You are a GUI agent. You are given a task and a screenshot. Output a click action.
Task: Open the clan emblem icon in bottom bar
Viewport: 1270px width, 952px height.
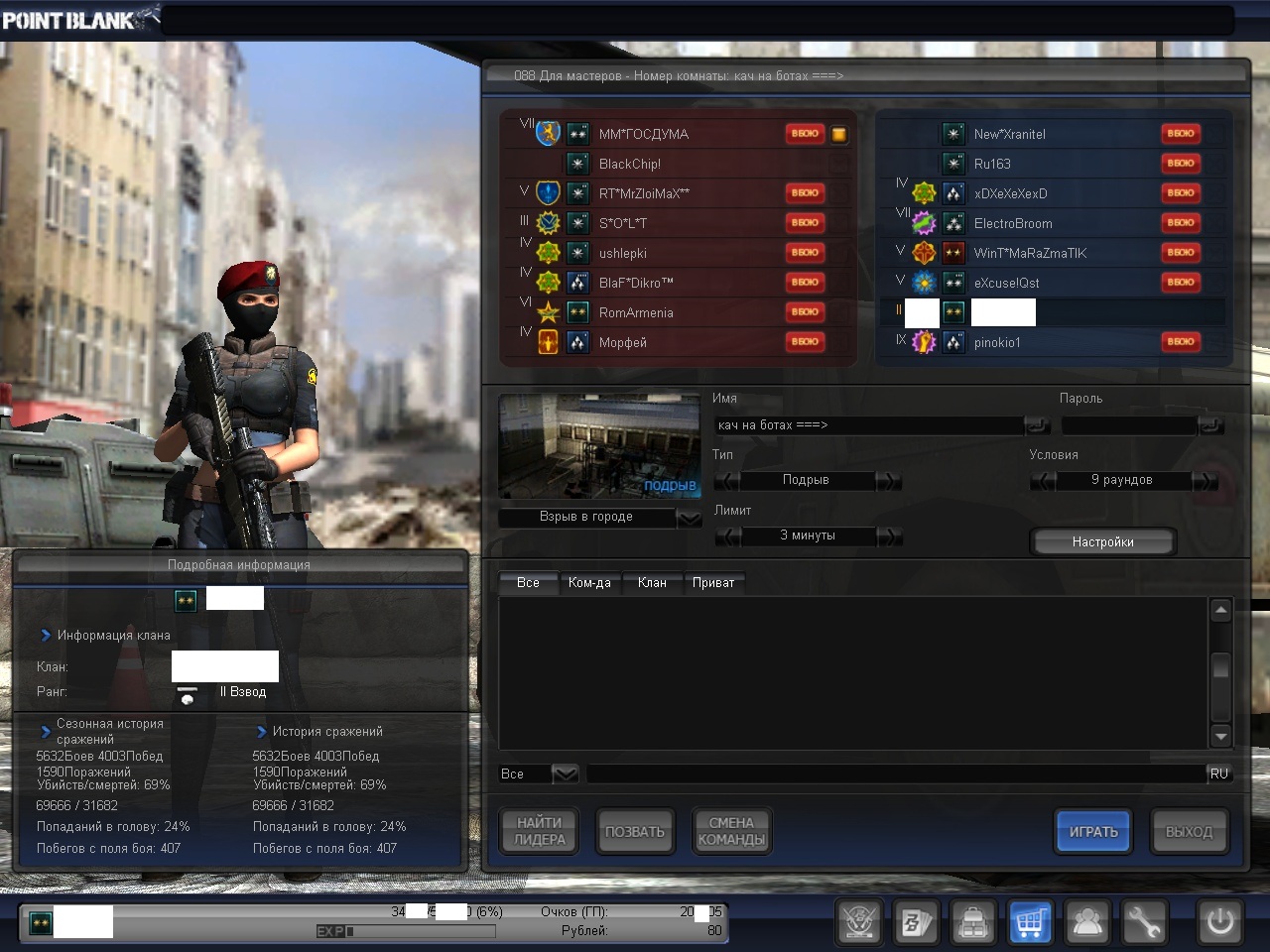(x=859, y=923)
